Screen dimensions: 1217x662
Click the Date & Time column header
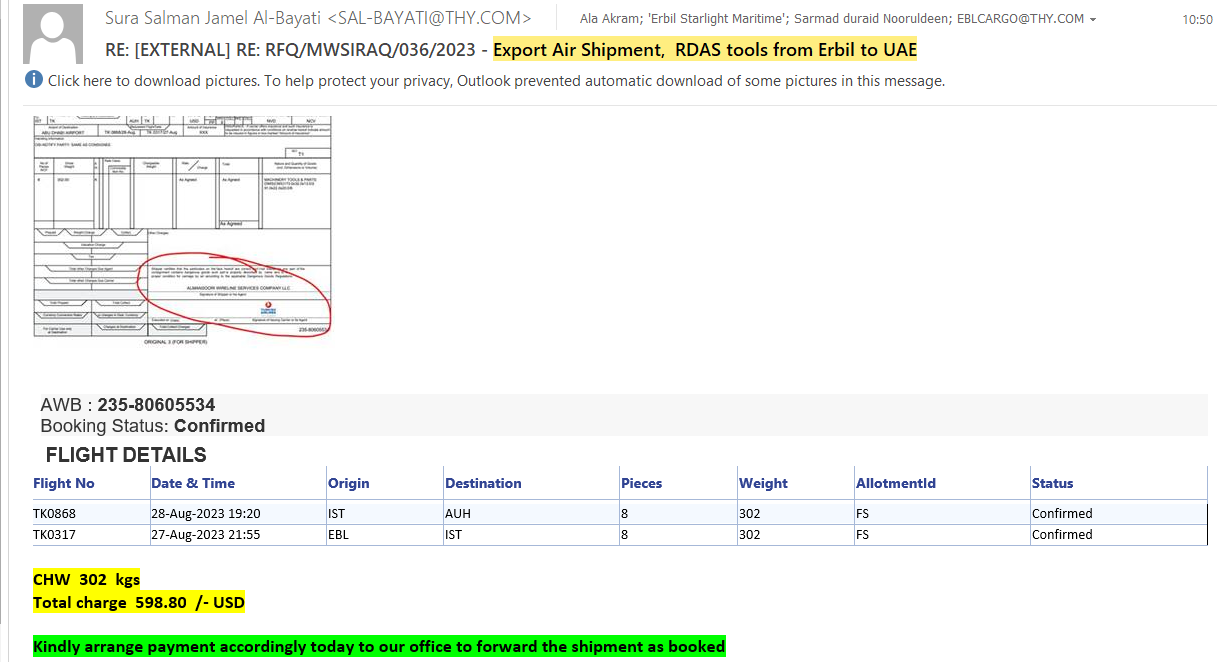tap(193, 483)
